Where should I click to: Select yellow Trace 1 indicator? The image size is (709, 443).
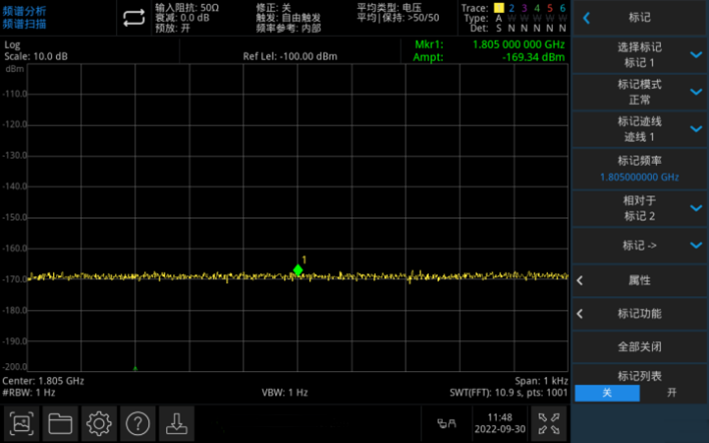(499, 8)
